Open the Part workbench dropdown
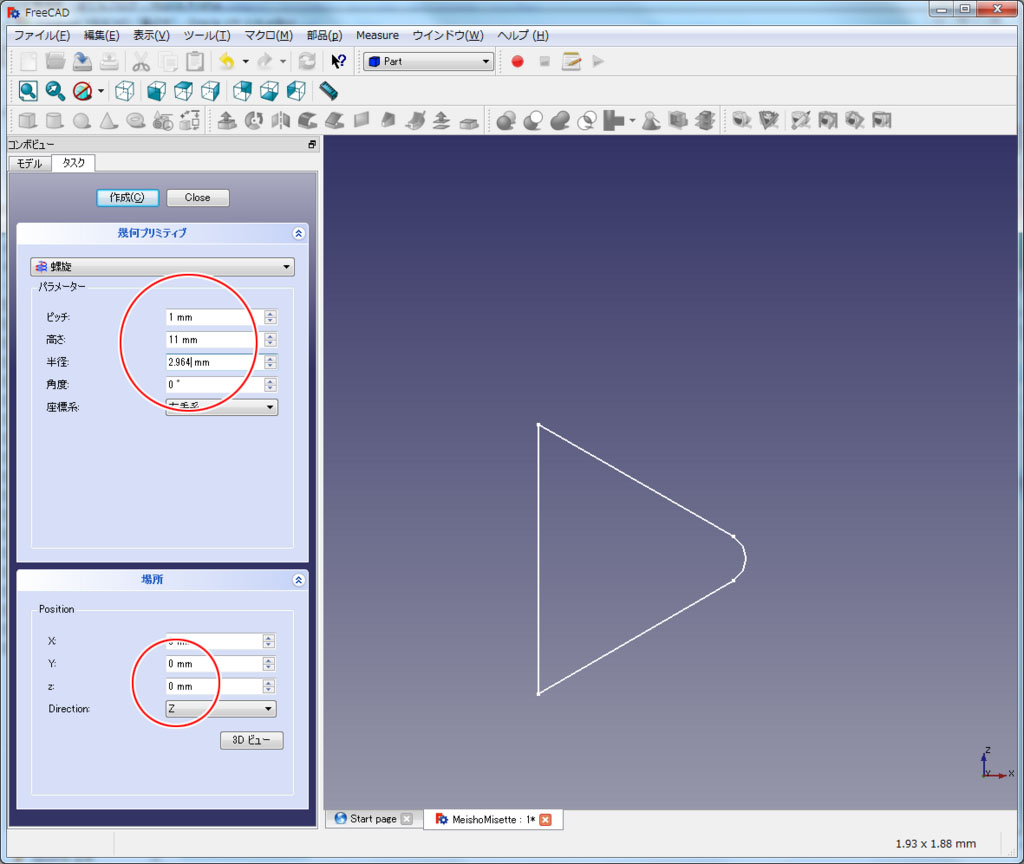Image resolution: width=1024 pixels, height=864 pixels. coord(428,61)
